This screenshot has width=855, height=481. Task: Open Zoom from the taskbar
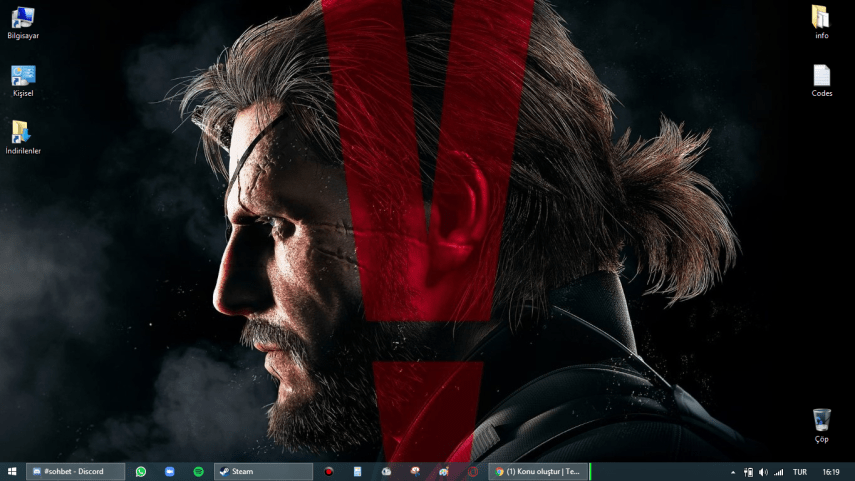pos(170,472)
